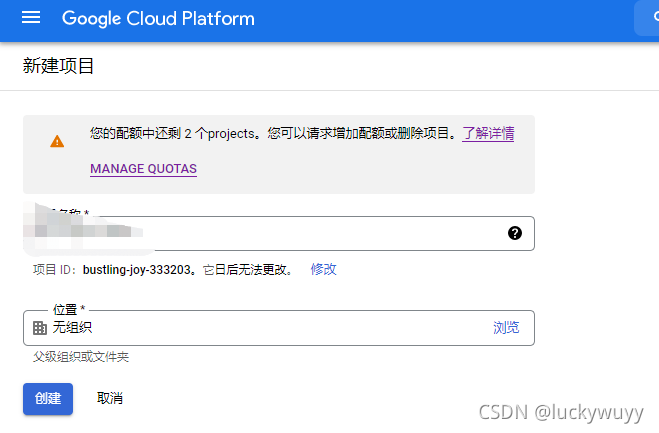Image resolution: width=659 pixels, height=433 pixels.
Task: Click the 创建 button
Action: tap(48, 399)
